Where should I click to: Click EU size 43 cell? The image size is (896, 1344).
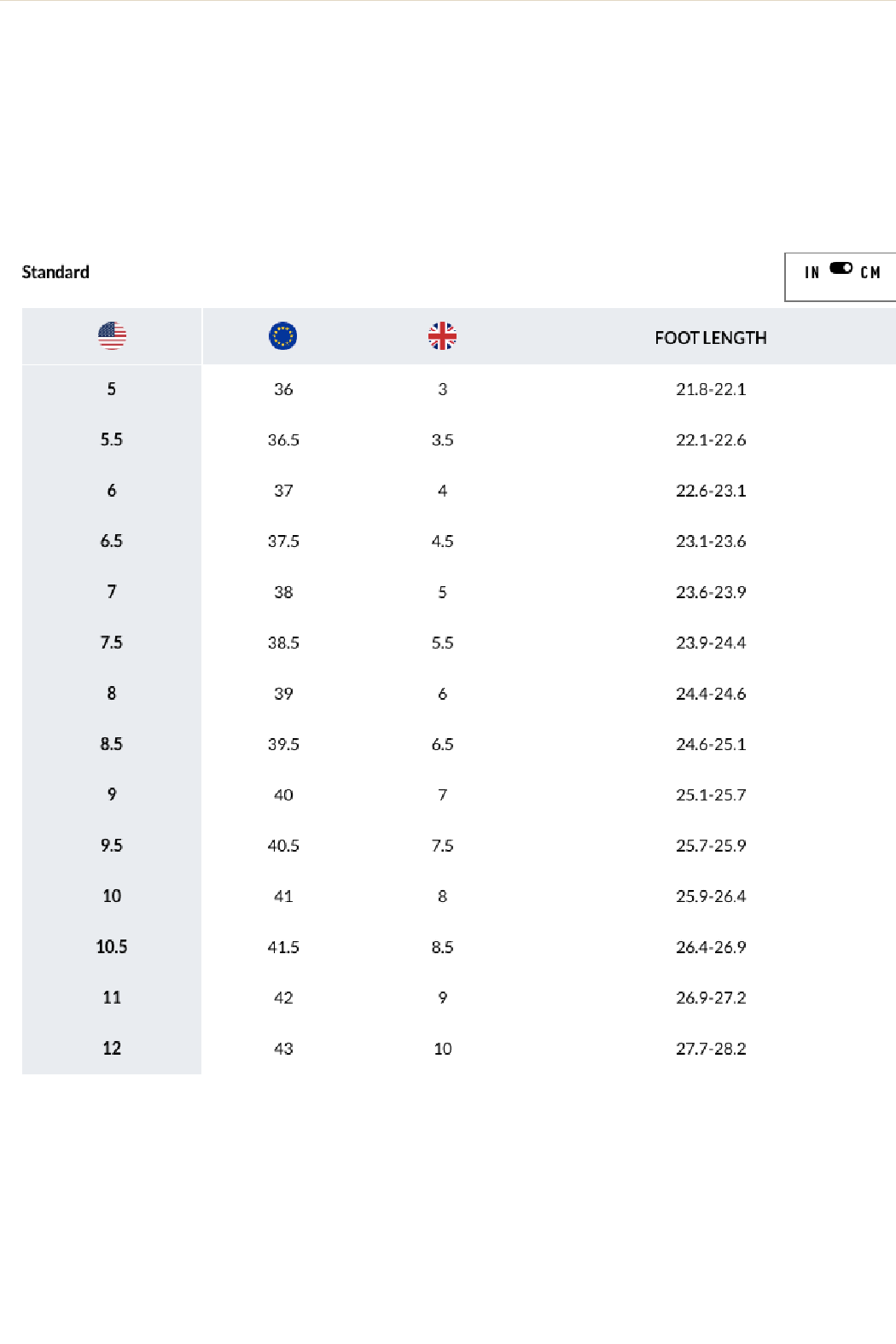pos(283,1049)
